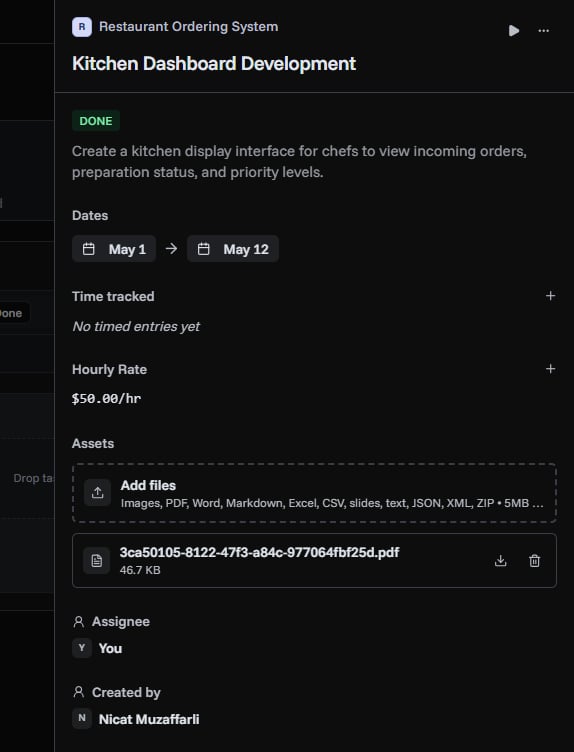Click the $50.00/hr hourly rate value
Viewport: 574px width, 752px height.
[x=106, y=399]
